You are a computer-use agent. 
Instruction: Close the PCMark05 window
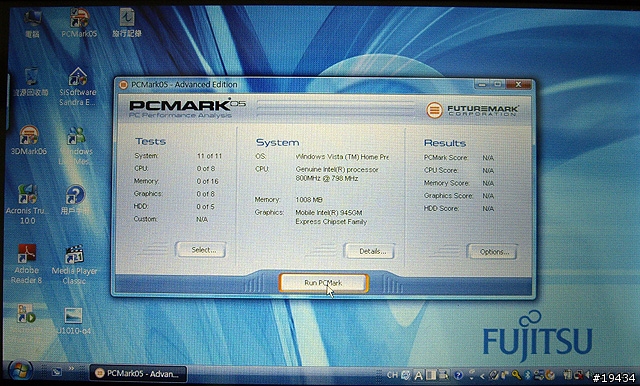[x=518, y=84]
